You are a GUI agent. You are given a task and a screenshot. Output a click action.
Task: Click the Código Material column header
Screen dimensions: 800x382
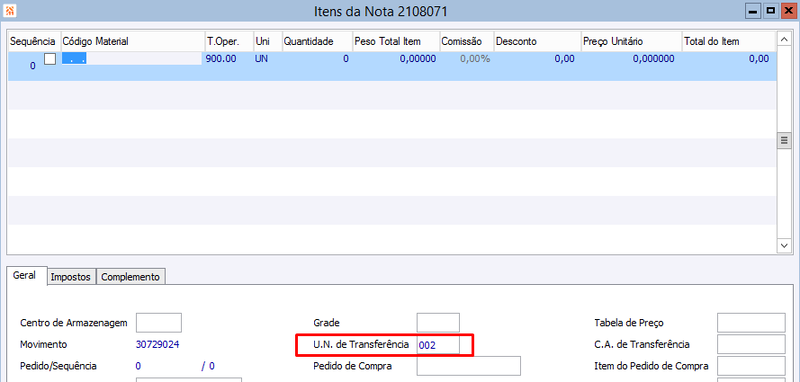[132, 41]
